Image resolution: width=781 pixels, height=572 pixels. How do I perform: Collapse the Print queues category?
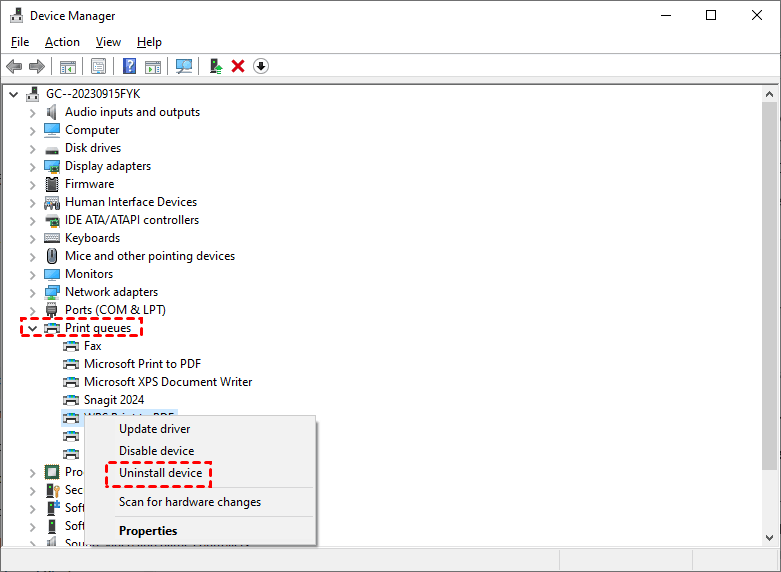pos(32,328)
